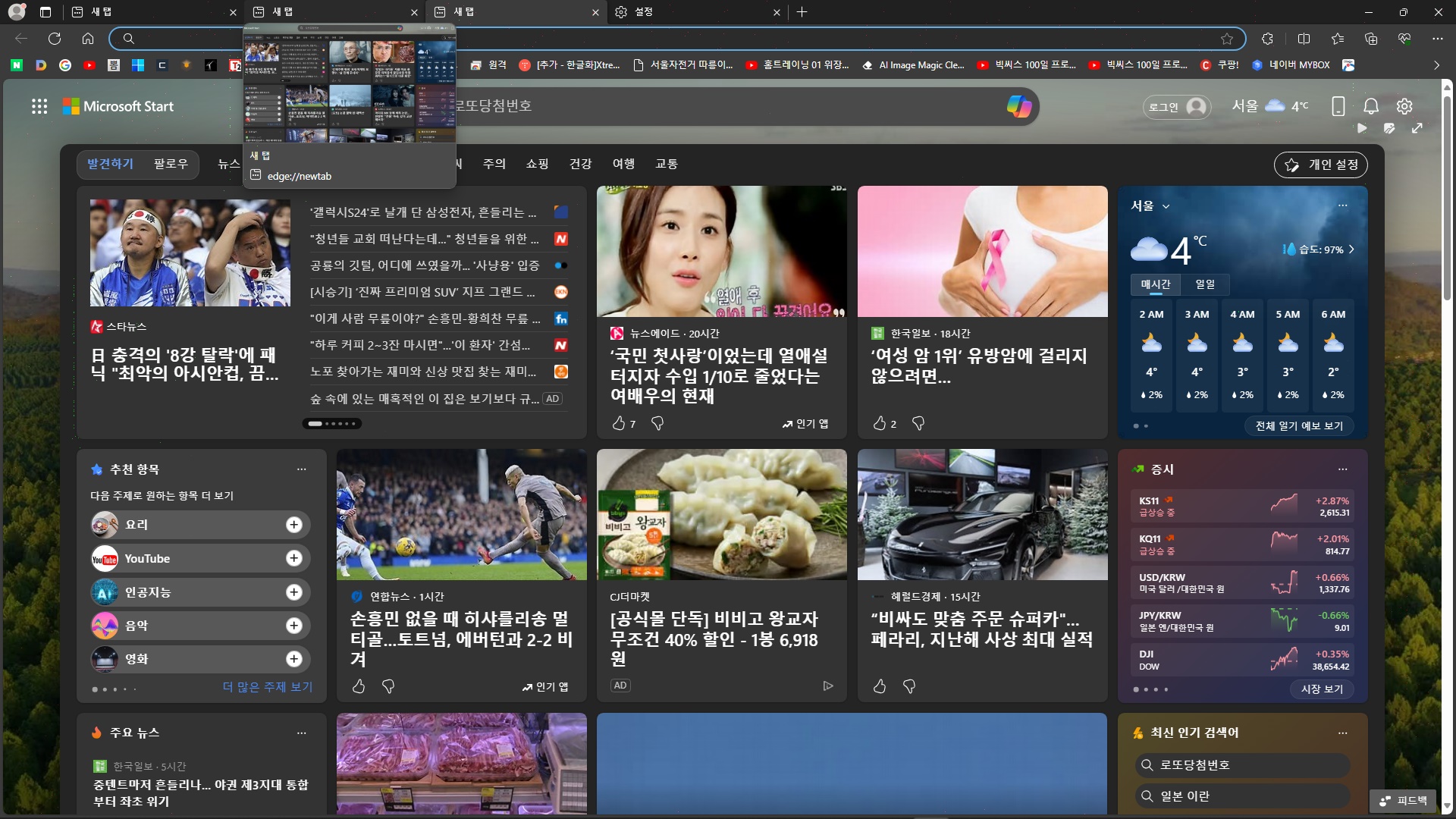
Task: Open the 건강 category tab
Action: (x=581, y=164)
